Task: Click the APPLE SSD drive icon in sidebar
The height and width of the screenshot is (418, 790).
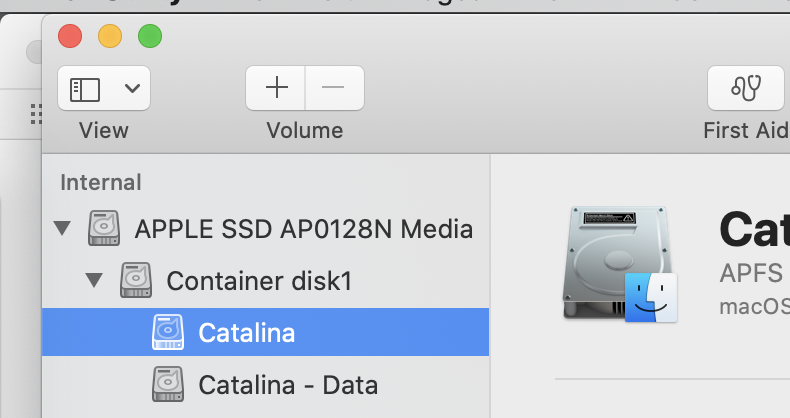Action: (x=104, y=229)
